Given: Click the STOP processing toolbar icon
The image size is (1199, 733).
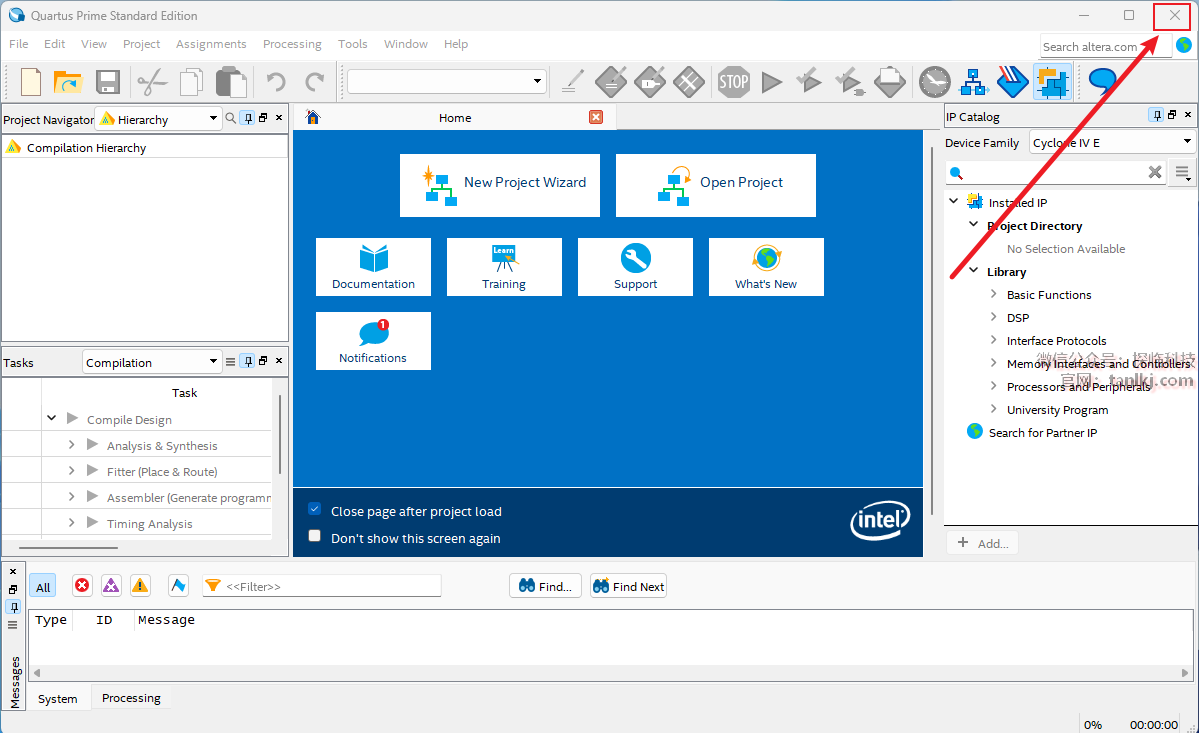Looking at the screenshot, I should (733, 81).
